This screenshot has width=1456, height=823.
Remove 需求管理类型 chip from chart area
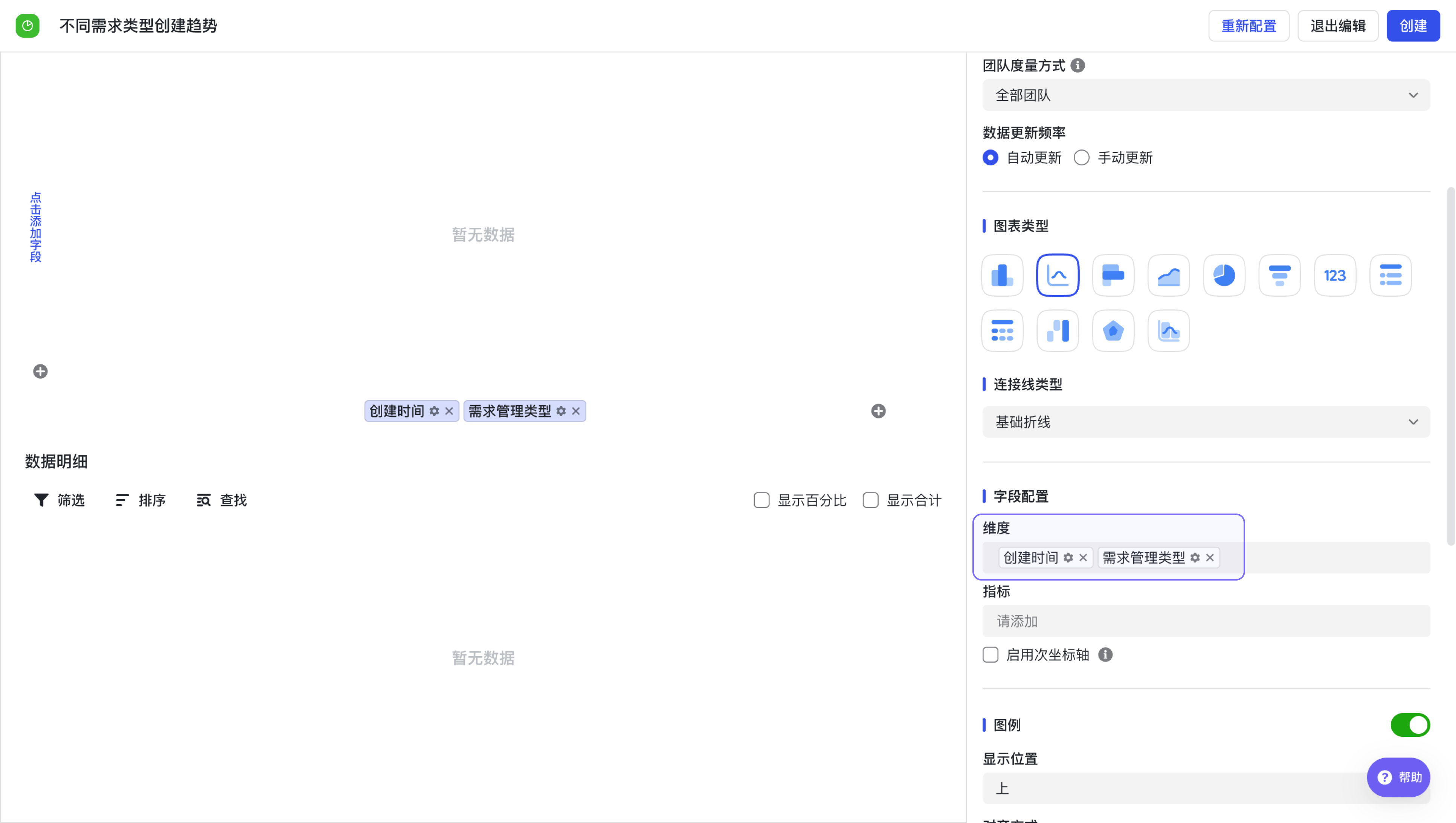(x=575, y=411)
